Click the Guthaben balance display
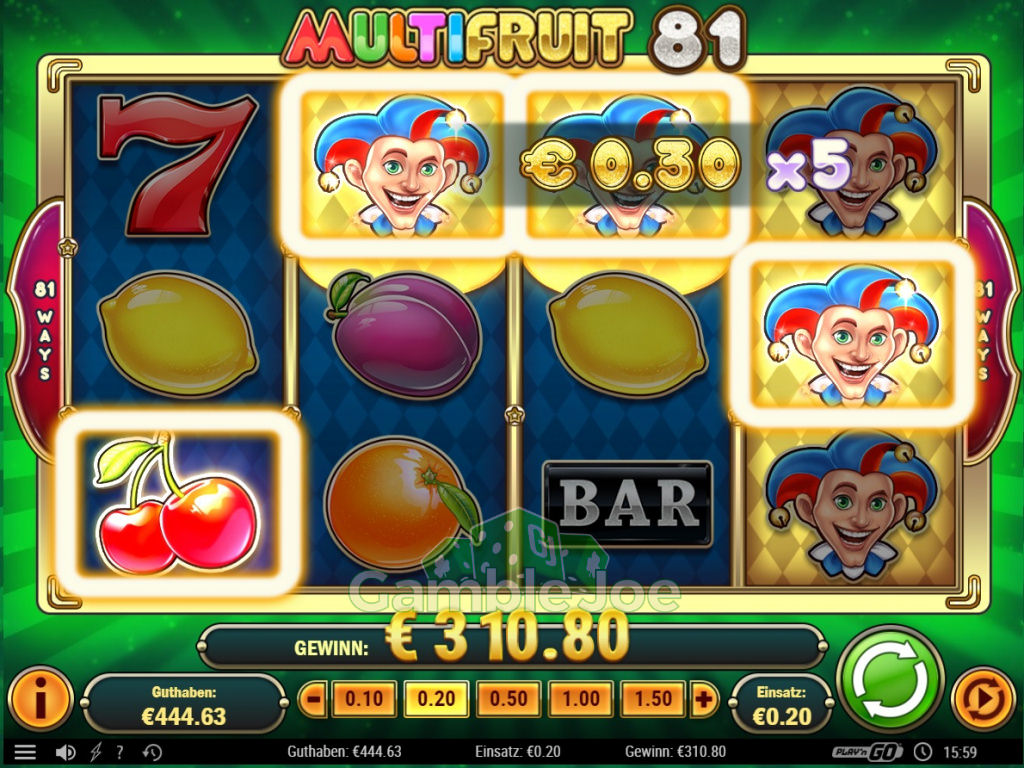Image resolution: width=1024 pixels, height=768 pixels. click(x=184, y=705)
